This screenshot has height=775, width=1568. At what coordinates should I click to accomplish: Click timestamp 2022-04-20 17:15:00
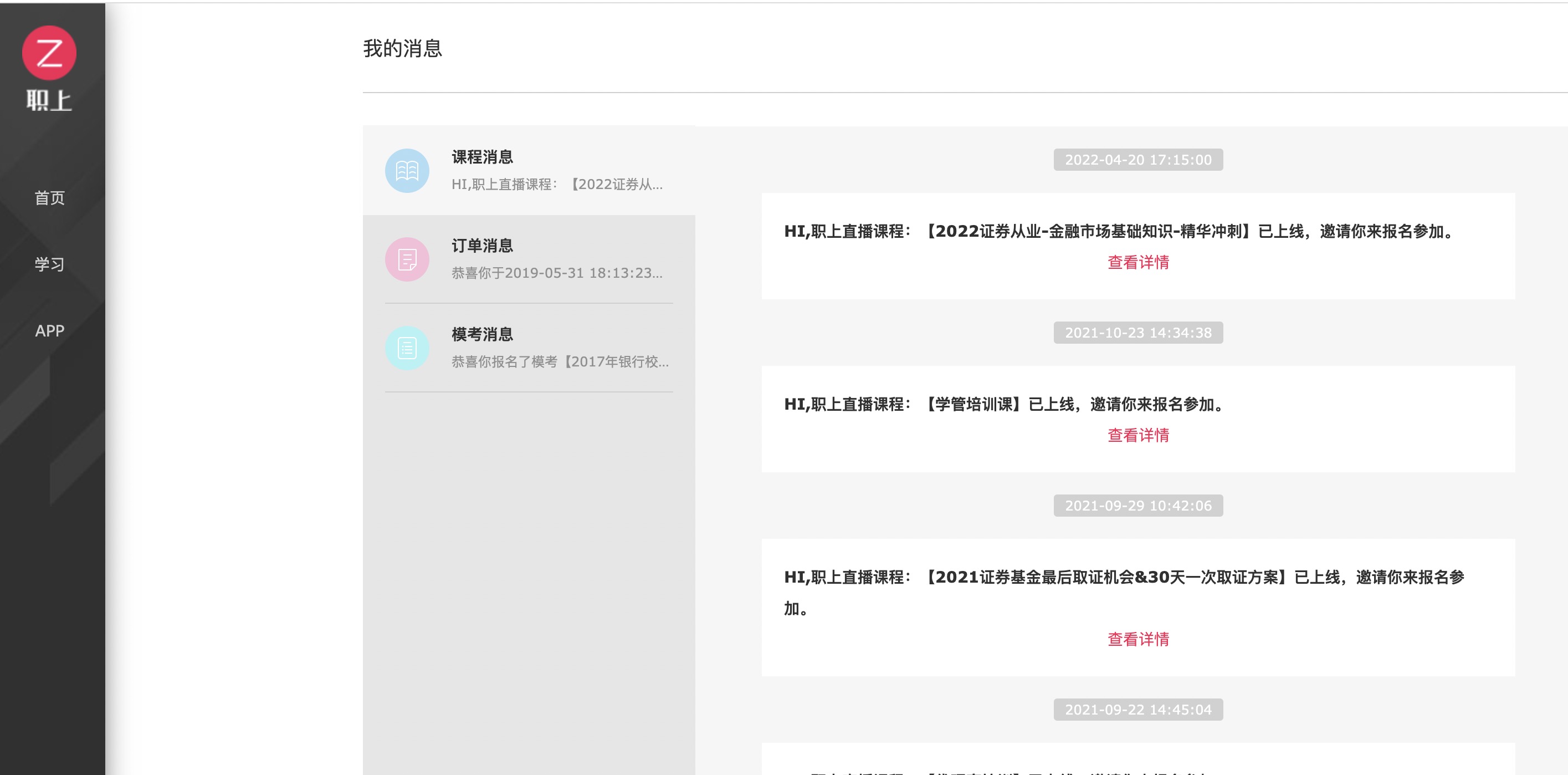[1138, 160]
